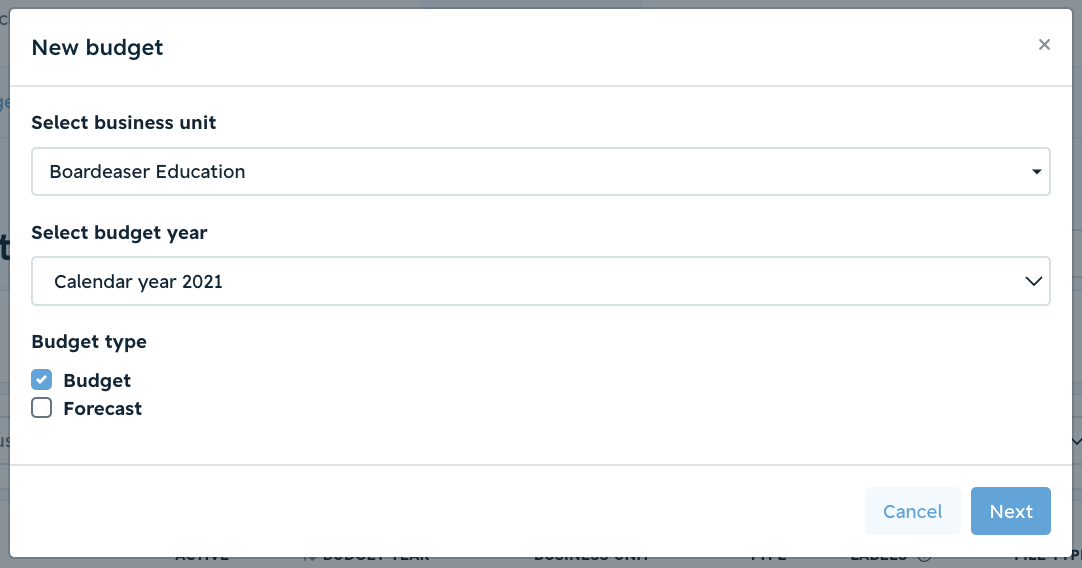The height and width of the screenshot is (568, 1082).
Task: Click the Select business unit label
Action: pyautogui.click(x=124, y=122)
